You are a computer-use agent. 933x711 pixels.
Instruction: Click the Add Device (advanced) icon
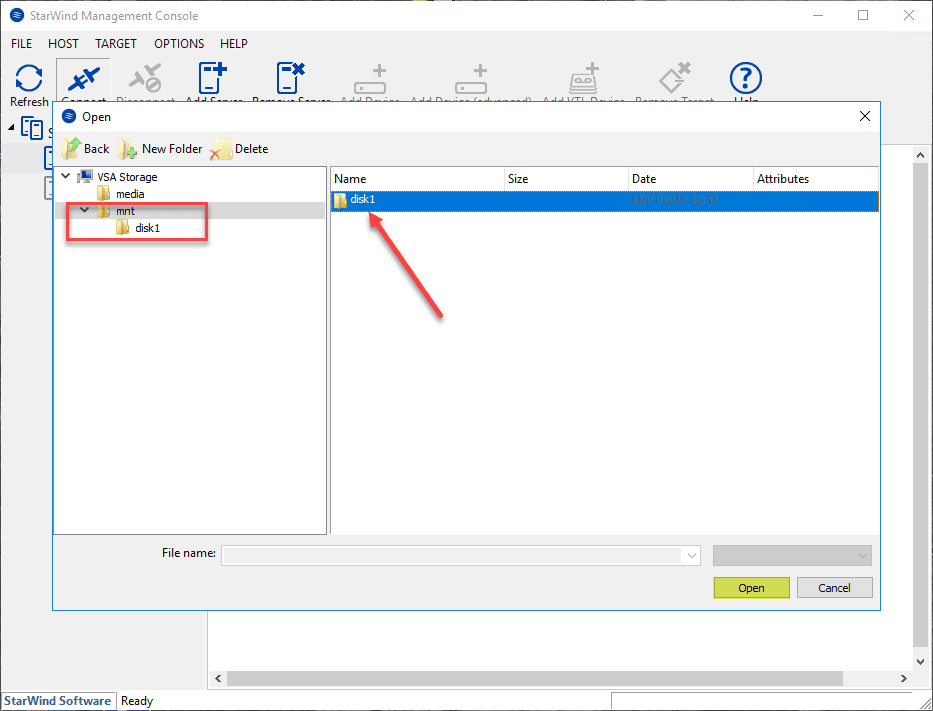pos(471,79)
